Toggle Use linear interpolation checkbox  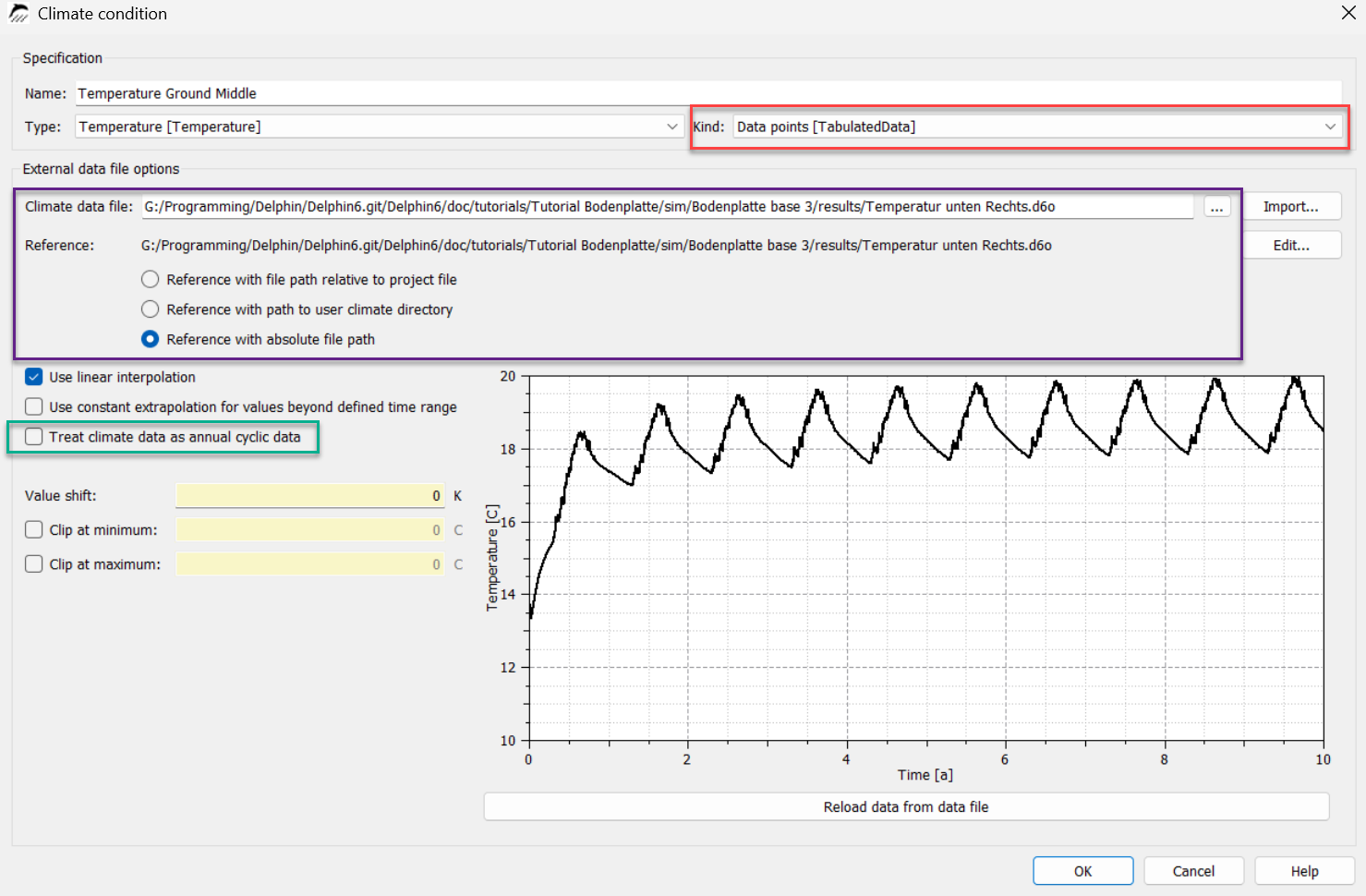34,377
